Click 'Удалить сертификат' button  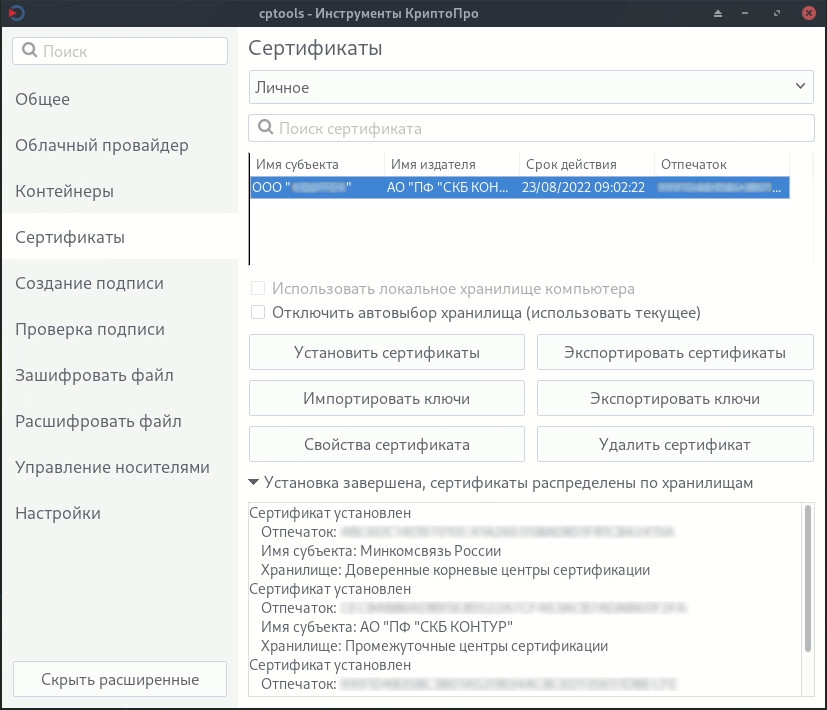pos(675,444)
